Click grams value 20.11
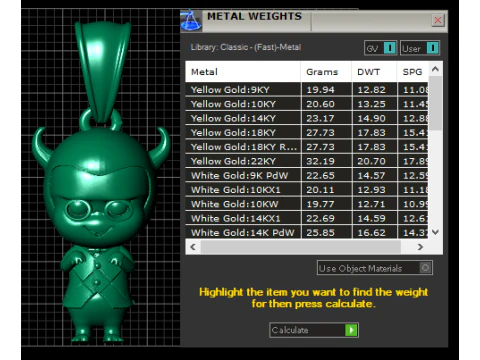Viewport: 480px width, 360px height. (320, 190)
